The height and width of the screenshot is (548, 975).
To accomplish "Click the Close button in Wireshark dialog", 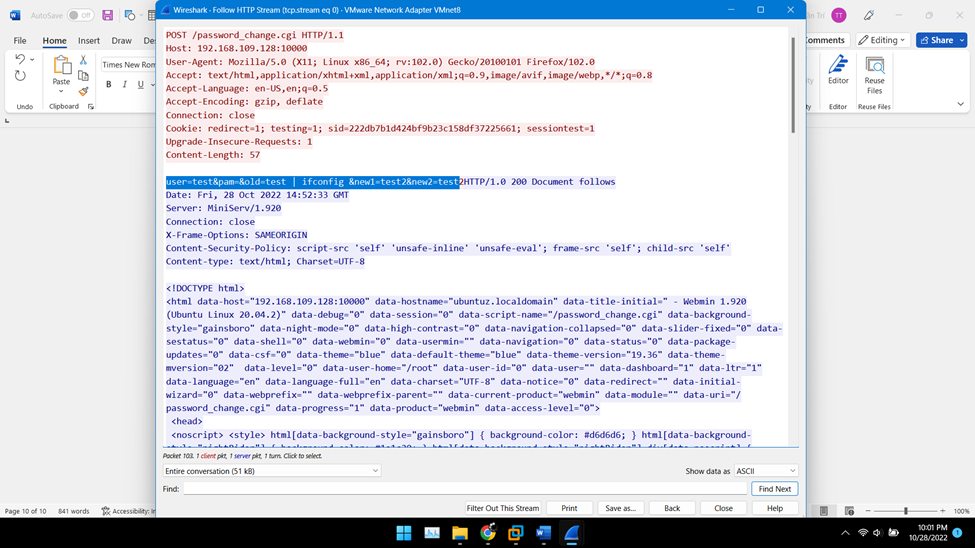I will coord(723,508).
